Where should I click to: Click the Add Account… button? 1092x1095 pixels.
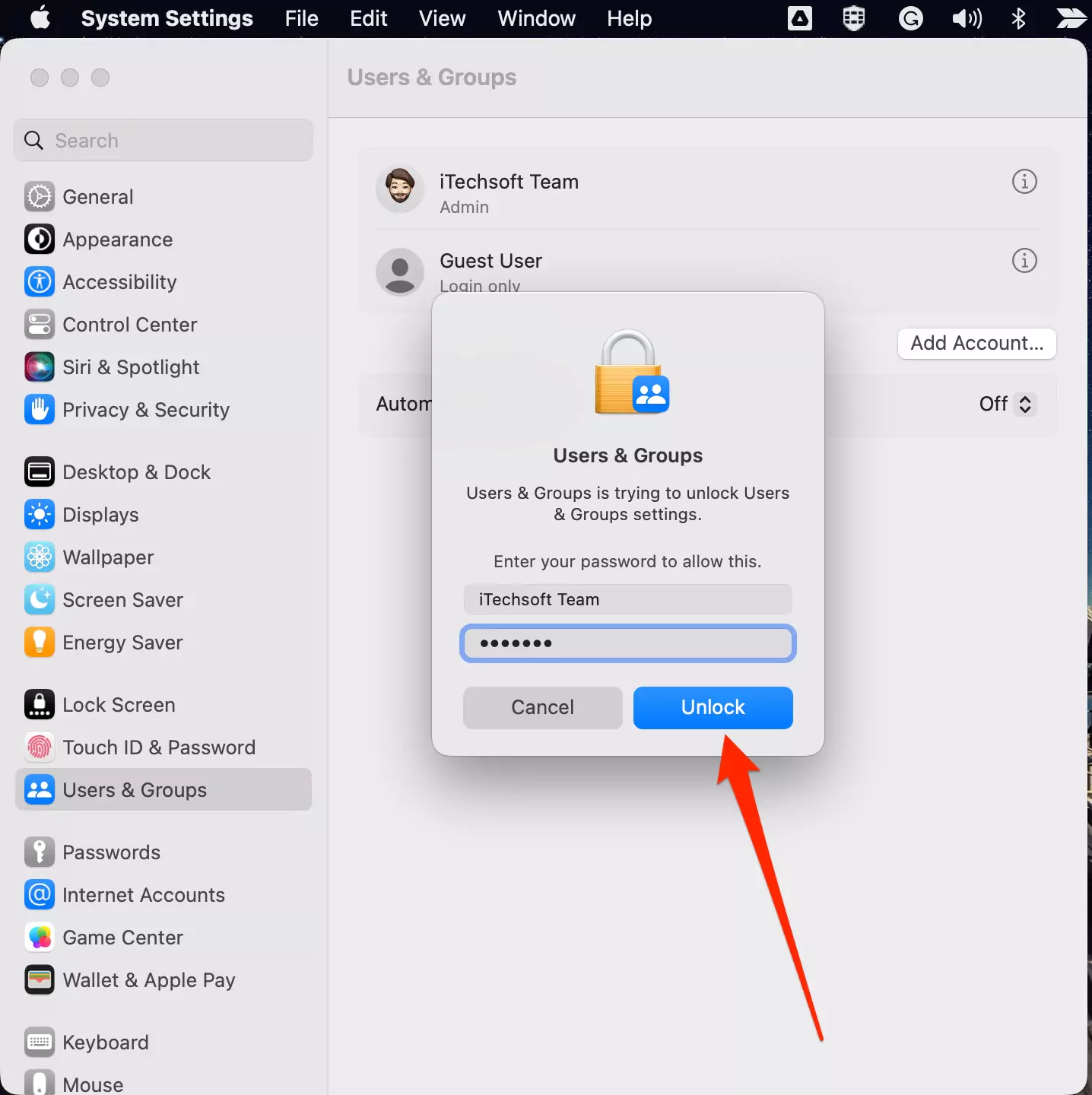coord(976,343)
